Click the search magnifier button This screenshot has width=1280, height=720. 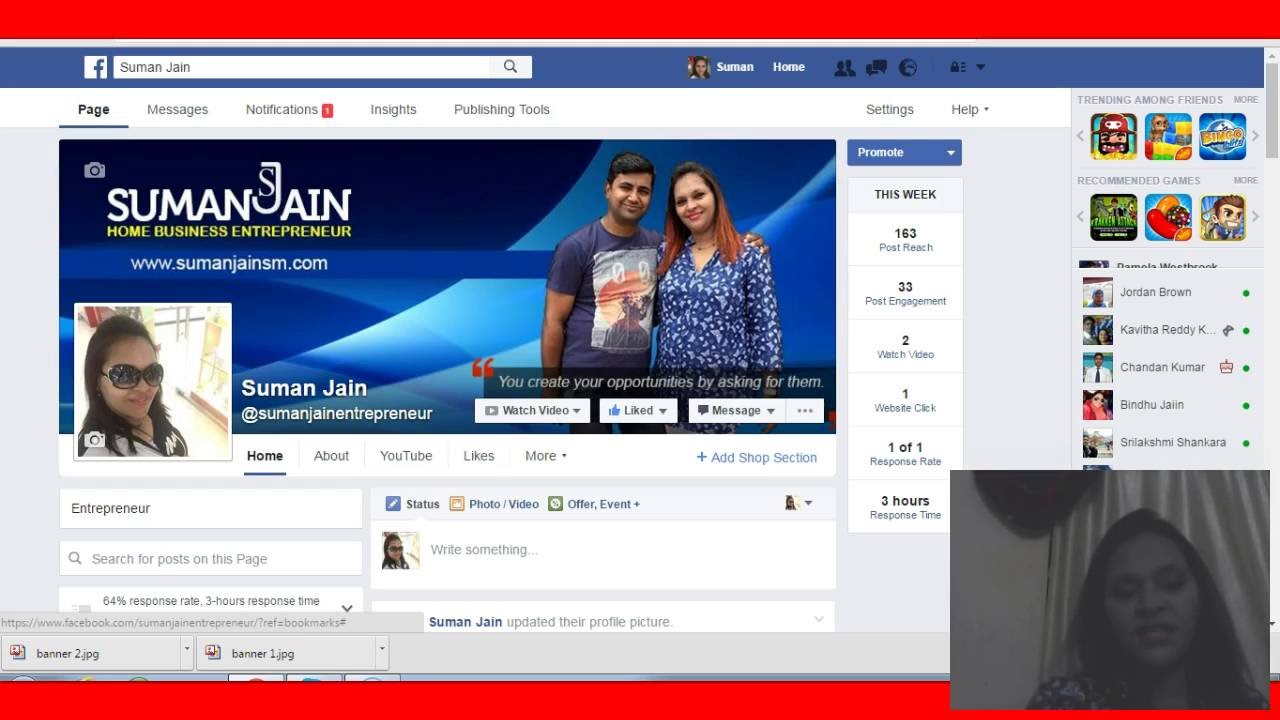tap(511, 67)
